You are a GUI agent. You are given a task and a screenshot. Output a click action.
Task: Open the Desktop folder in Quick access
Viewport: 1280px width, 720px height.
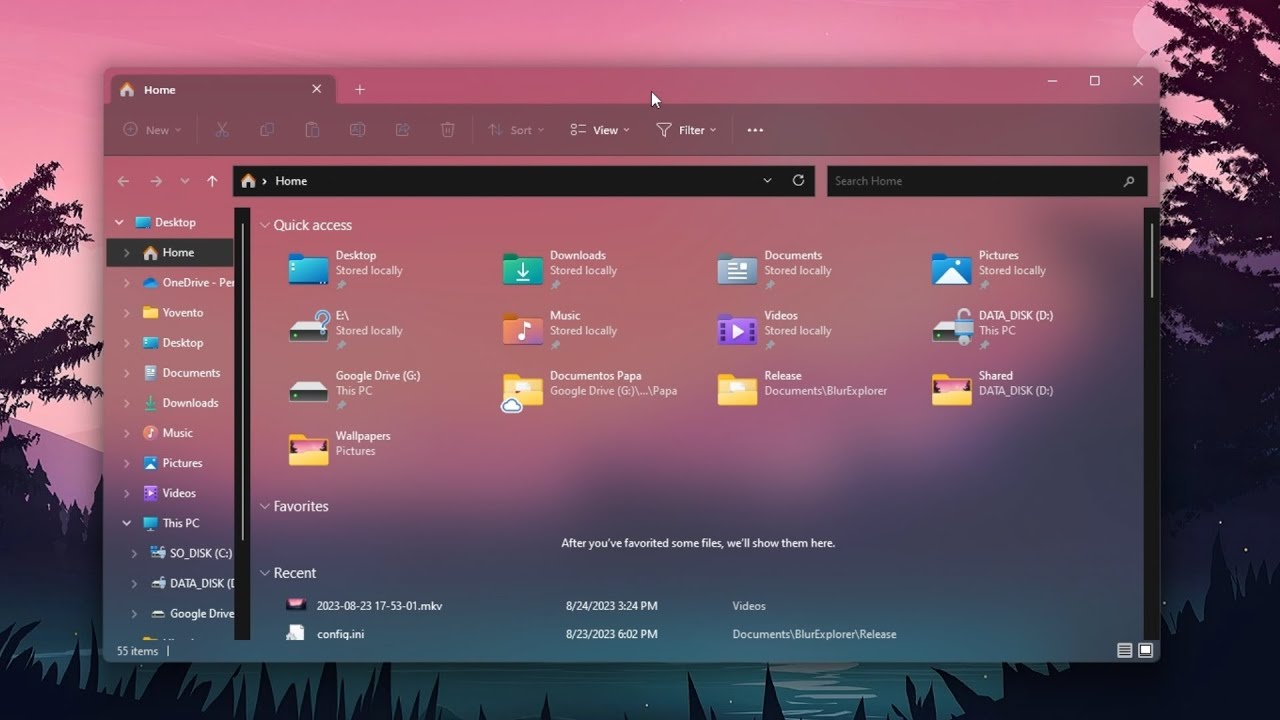tap(346, 270)
